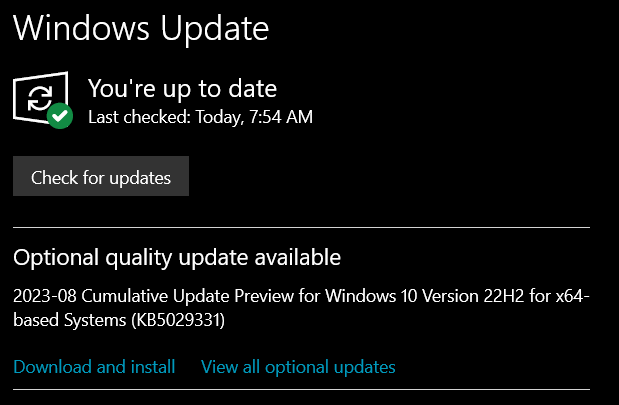Click the word Update in the page title
Image resolution: width=619 pixels, height=405 pixels.
(x=215, y=30)
